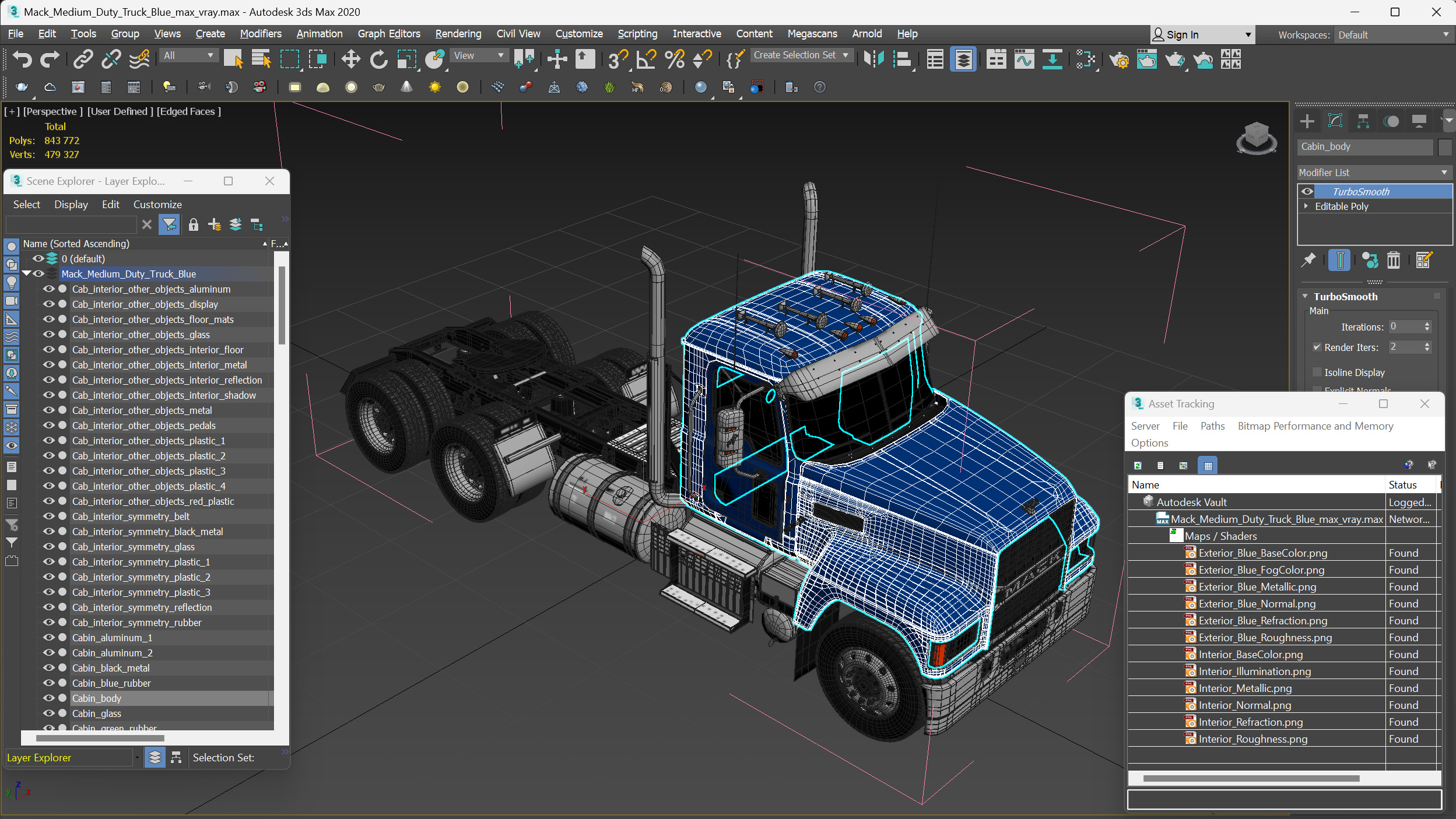Click the Perspective viewport label
Screen dimensions: 1456x819
pos(52,111)
